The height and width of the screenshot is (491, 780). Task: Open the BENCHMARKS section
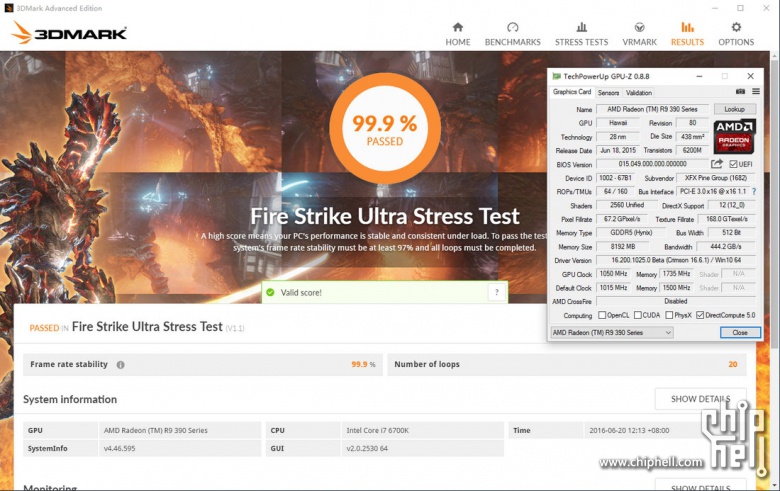point(512,33)
